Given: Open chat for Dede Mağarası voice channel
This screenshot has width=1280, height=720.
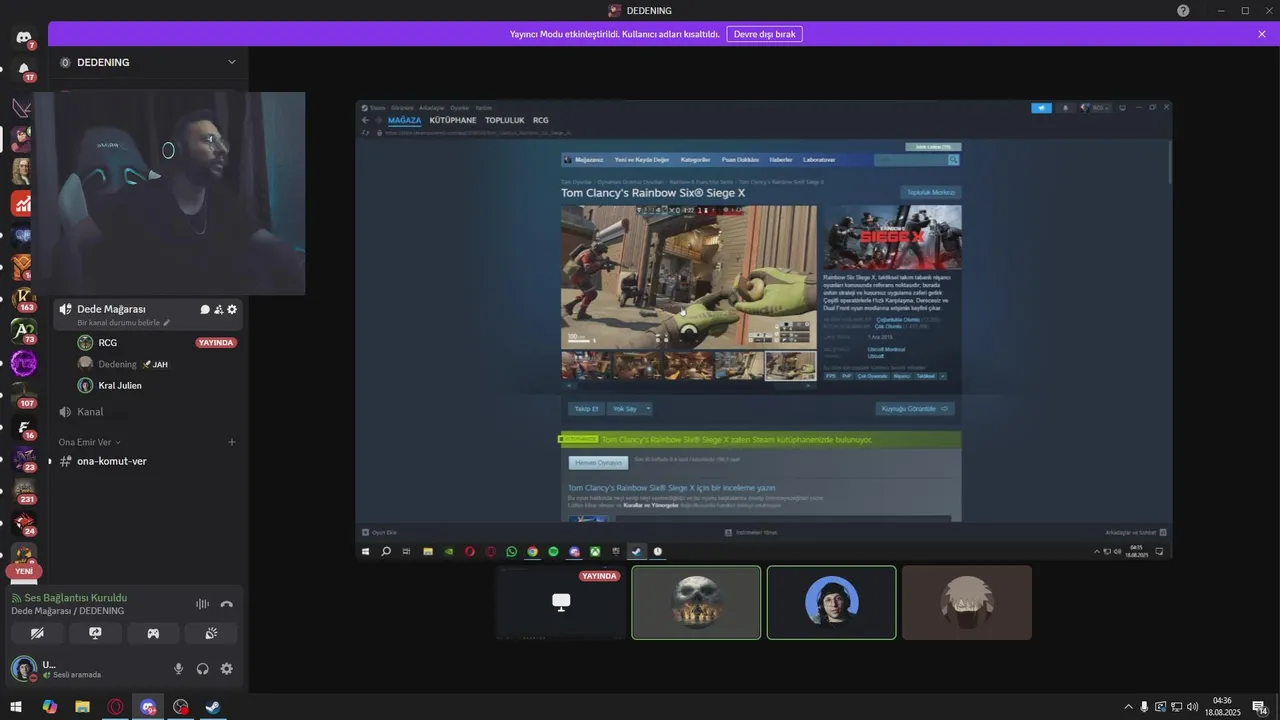Looking at the screenshot, I should coord(205,310).
